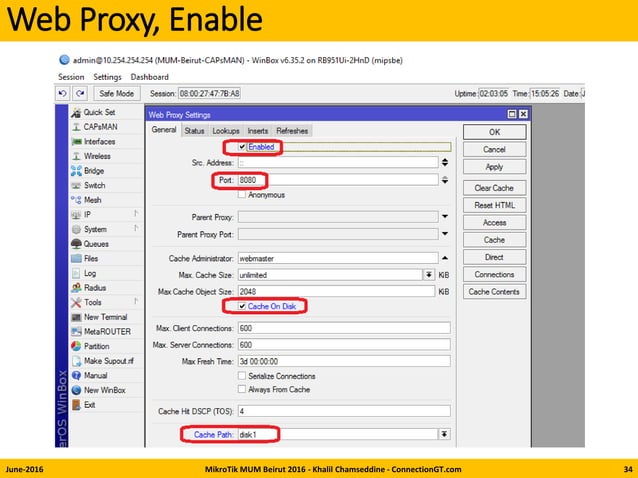This screenshot has height=478, width=638.
Task: Open the Mesh sidebar icon
Action: (x=76, y=200)
